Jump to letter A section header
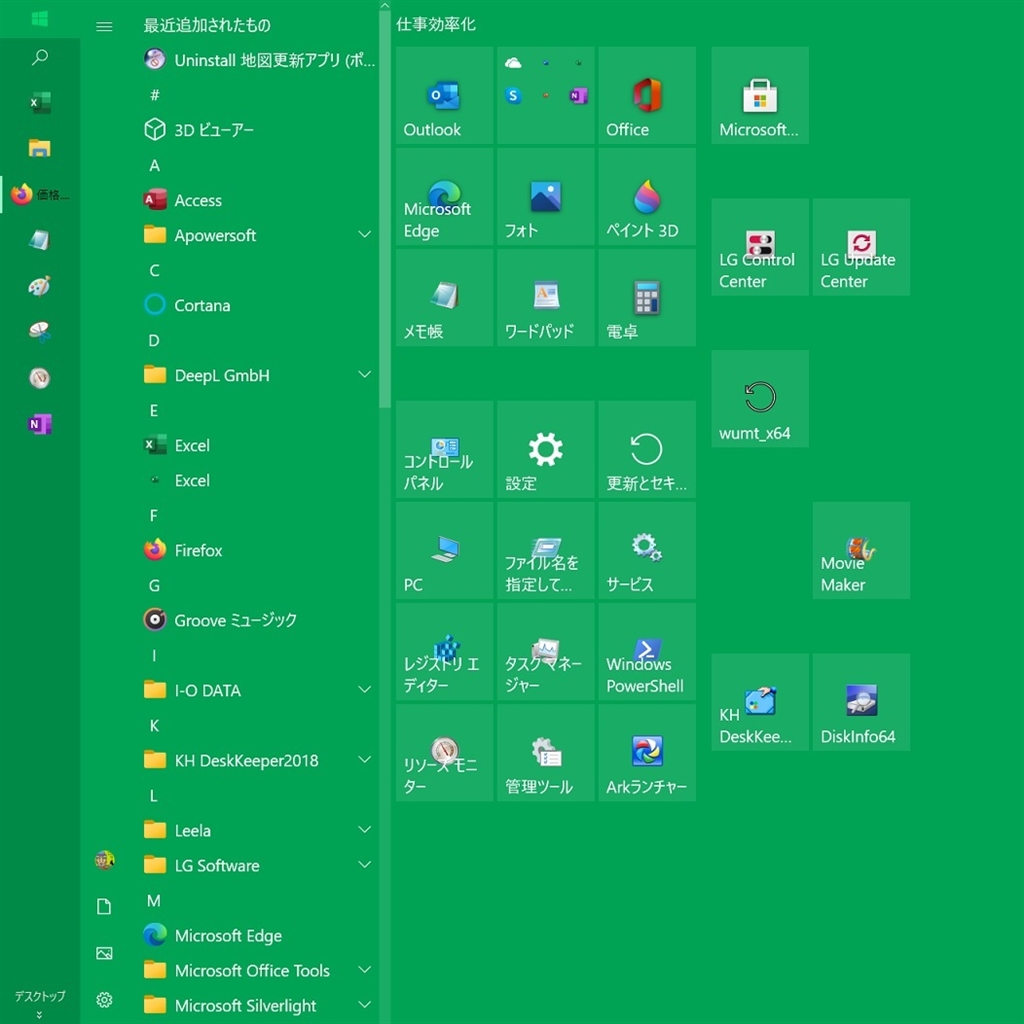Image resolution: width=1024 pixels, height=1024 pixels. (x=155, y=165)
